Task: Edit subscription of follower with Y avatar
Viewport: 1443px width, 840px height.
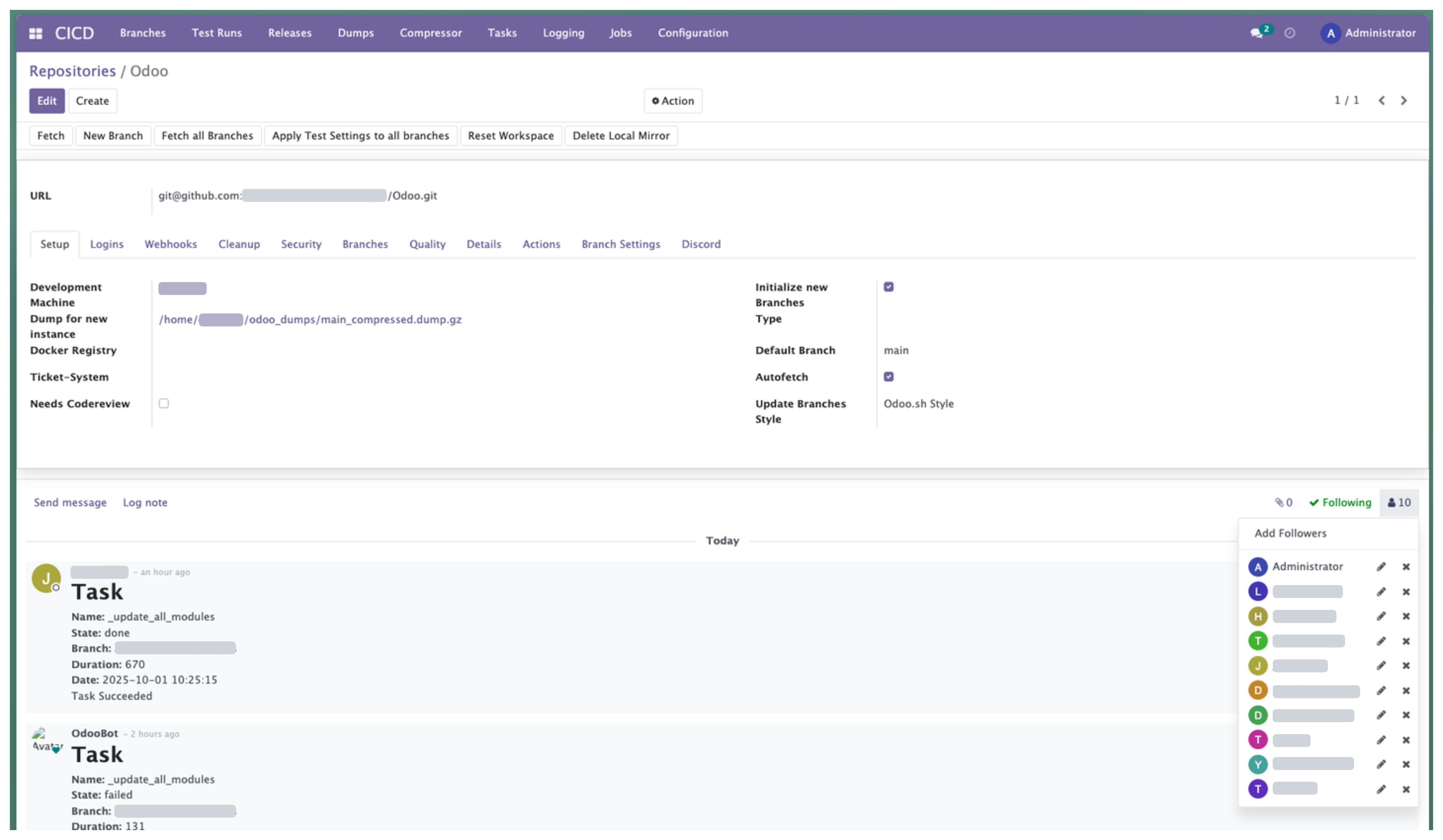Action: 1381,765
